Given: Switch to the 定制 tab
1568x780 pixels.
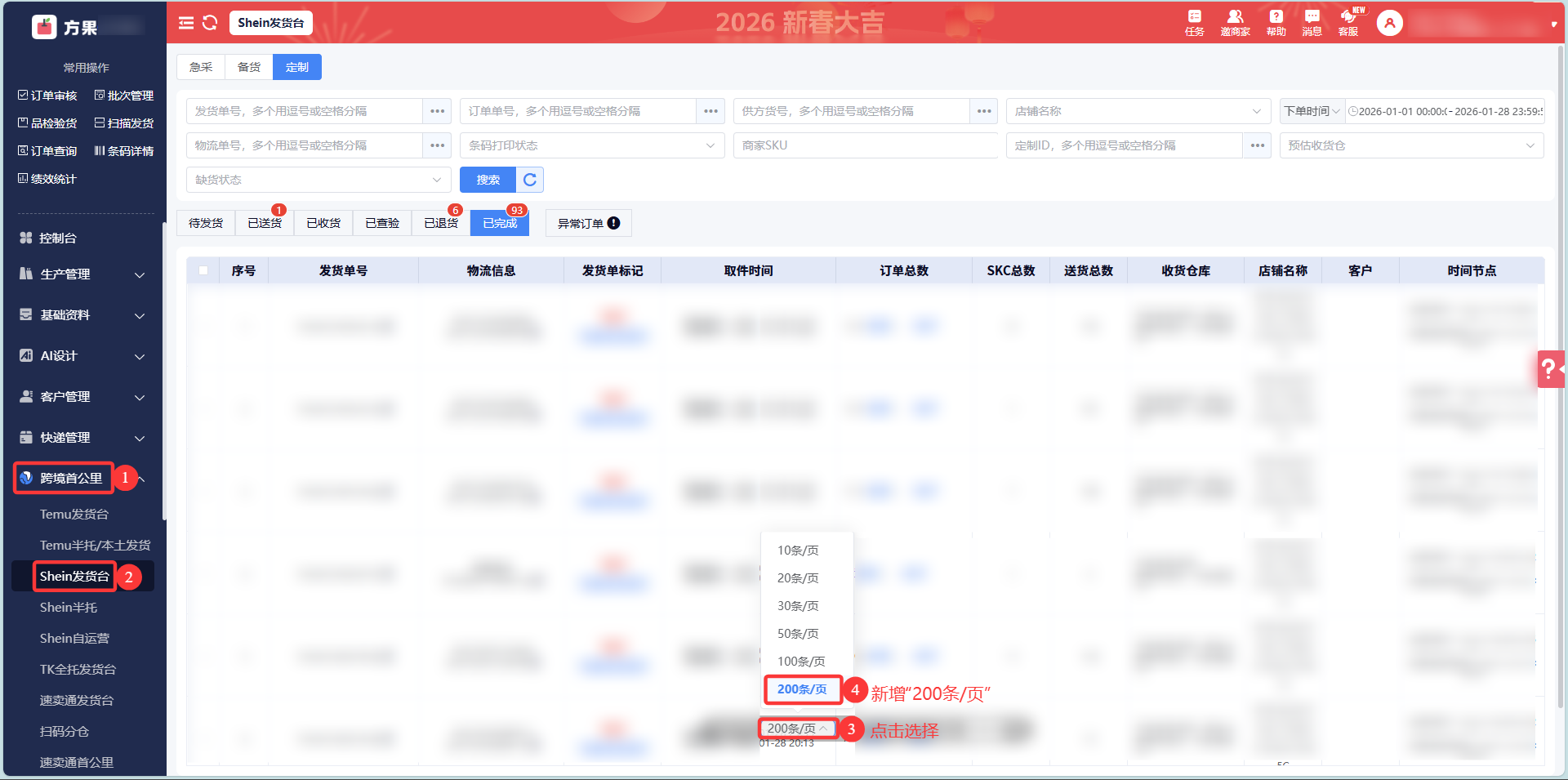Looking at the screenshot, I should click(297, 67).
